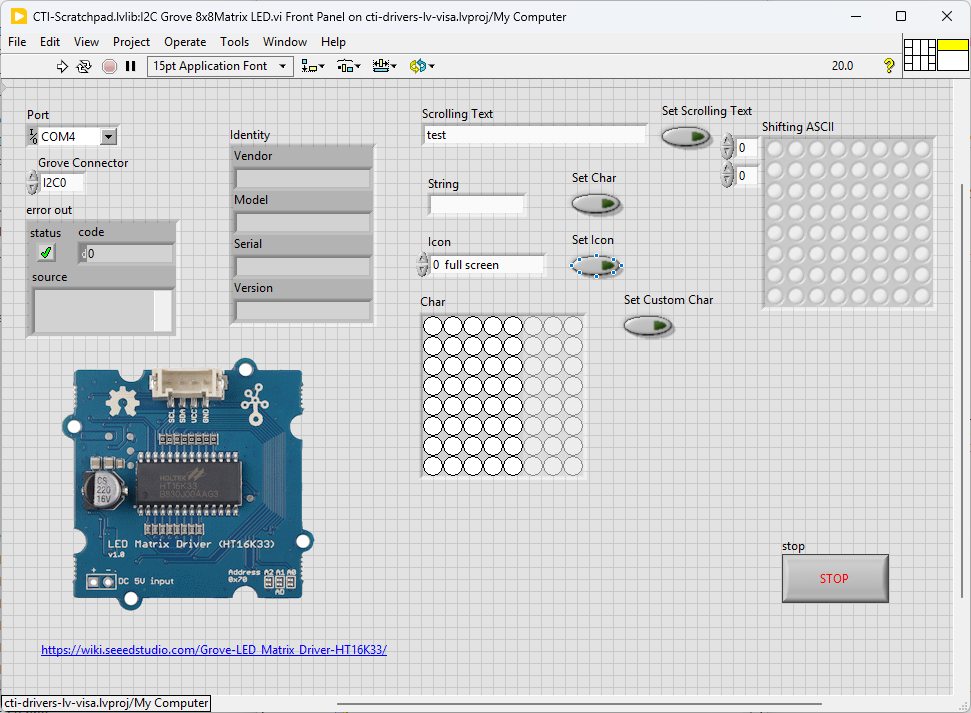
Task: Click the Model identity field
Action: (x=302, y=223)
